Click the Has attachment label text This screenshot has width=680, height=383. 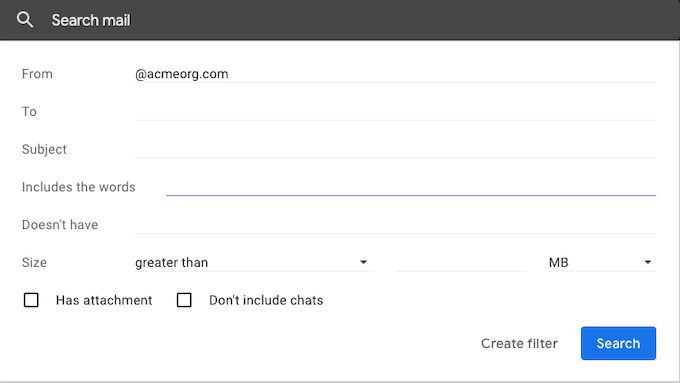(x=104, y=300)
